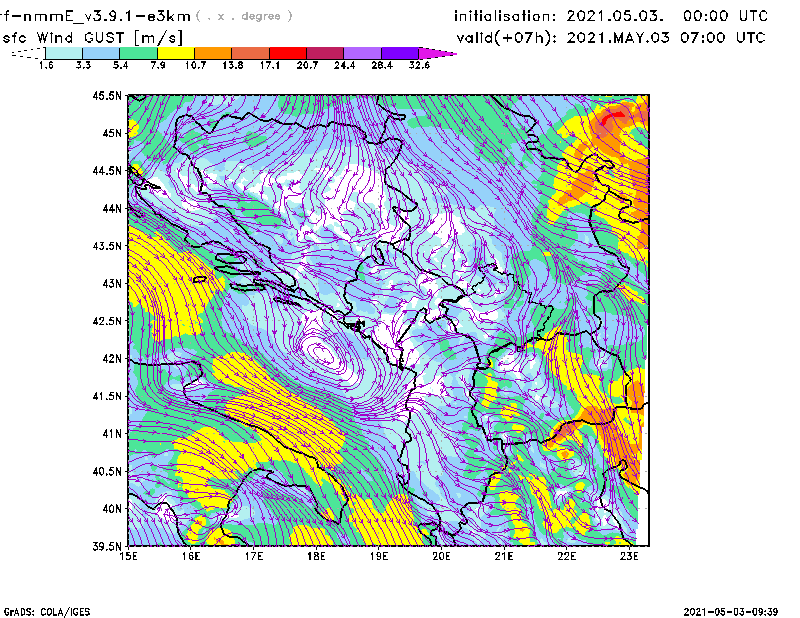Click the 'GrADS: COLA/IGES' footer label
The width and height of the screenshot is (800, 618).
(x=47, y=611)
